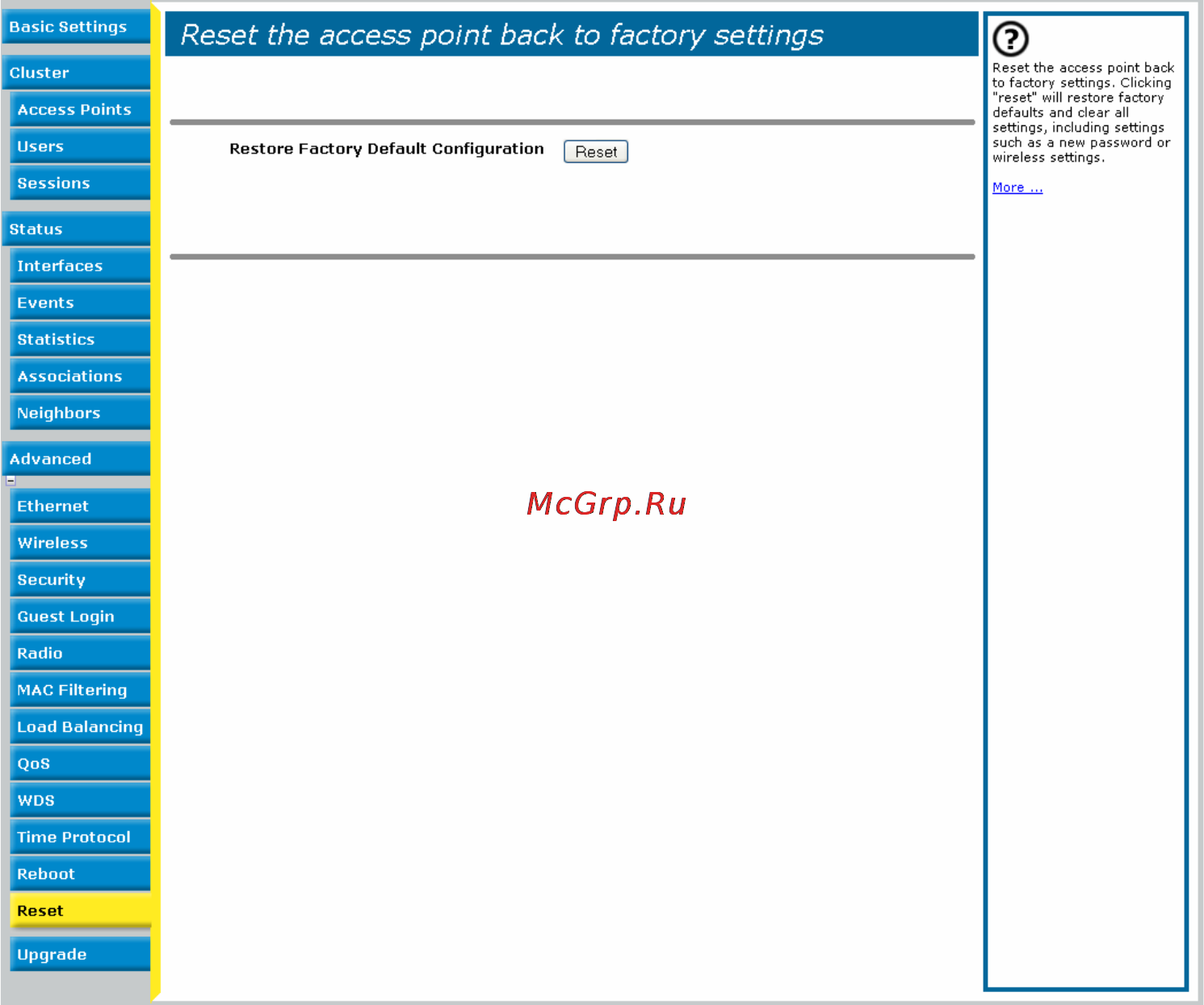Show the Statistics page

point(80,339)
